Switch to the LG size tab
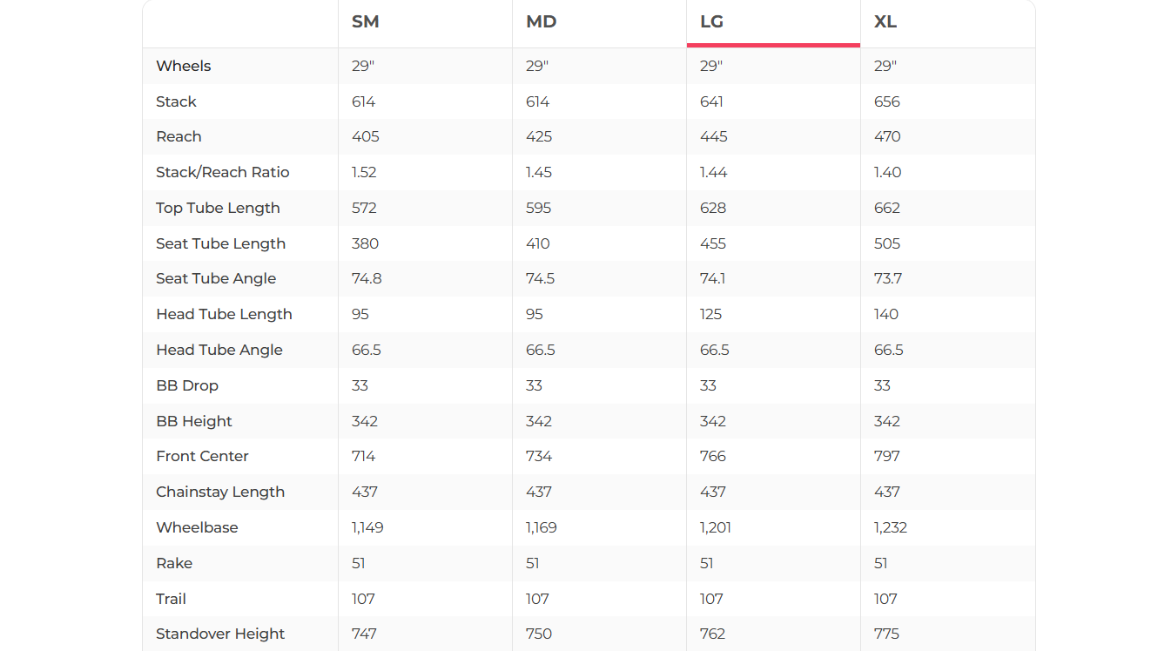 coord(712,22)
